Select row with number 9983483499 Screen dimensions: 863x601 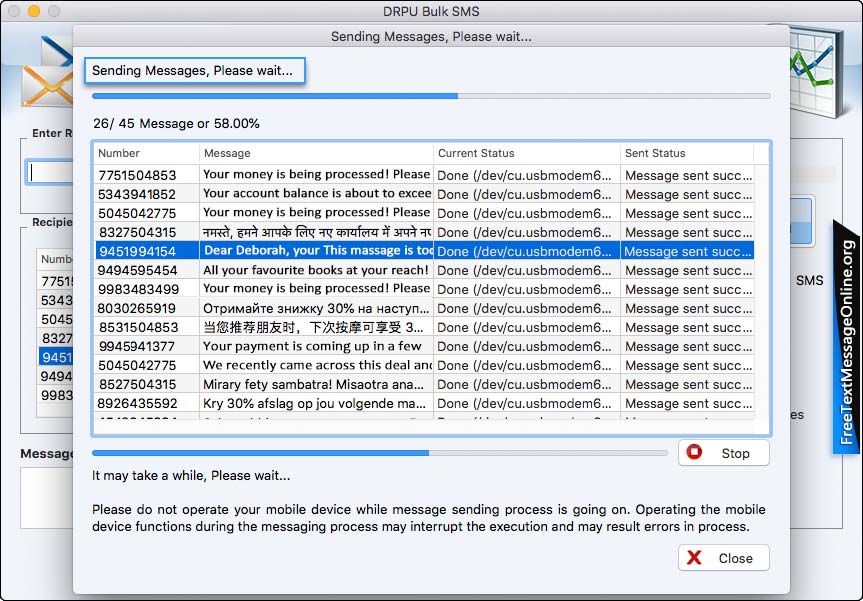(424, 289)
